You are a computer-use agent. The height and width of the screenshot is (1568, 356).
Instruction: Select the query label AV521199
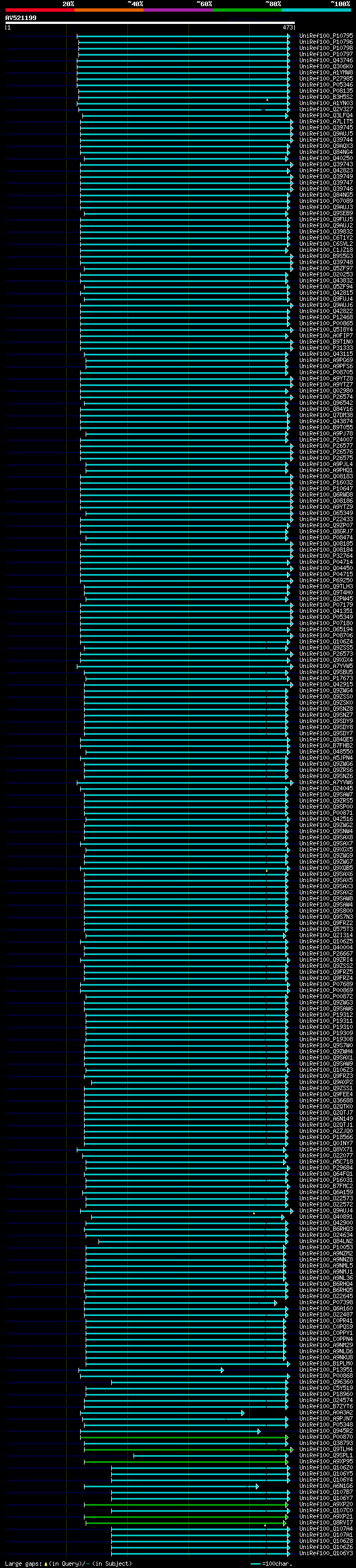pyautogui.click(x=21, y=18)
